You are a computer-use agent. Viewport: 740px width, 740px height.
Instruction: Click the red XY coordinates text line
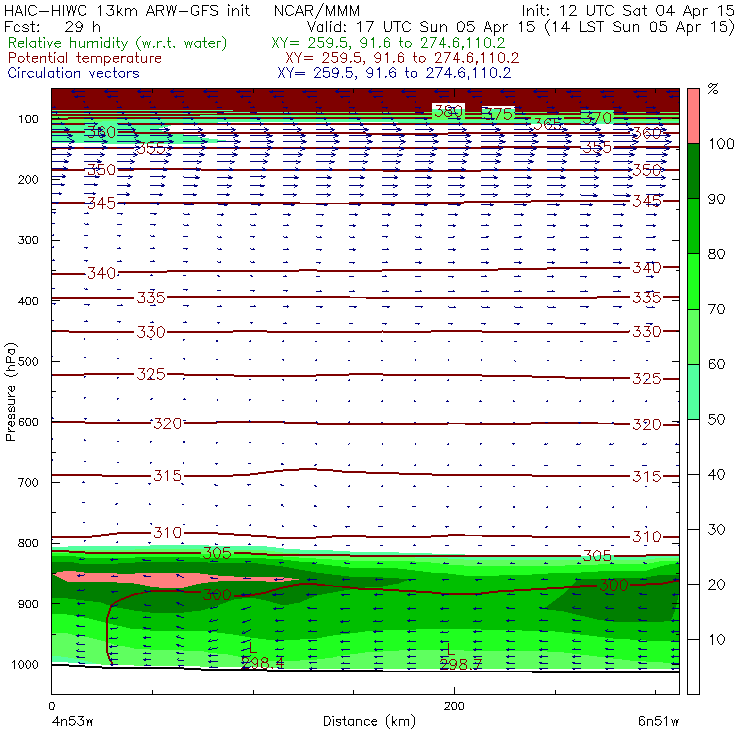click(402, 58)
